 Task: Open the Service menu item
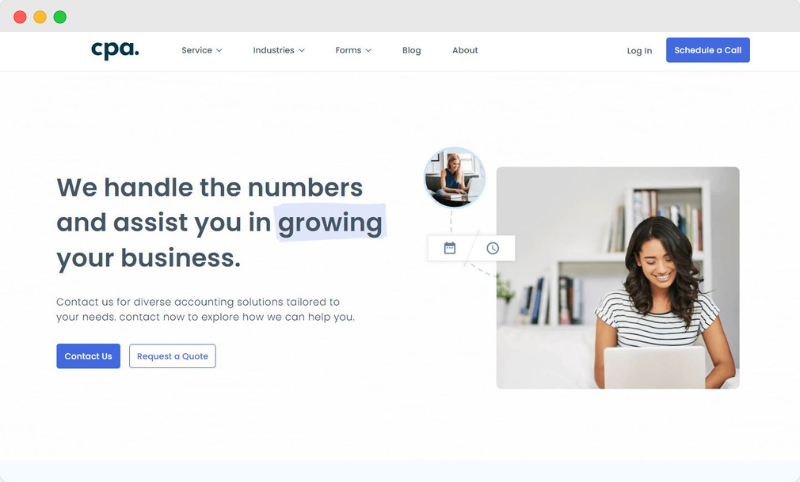(196, 50)
